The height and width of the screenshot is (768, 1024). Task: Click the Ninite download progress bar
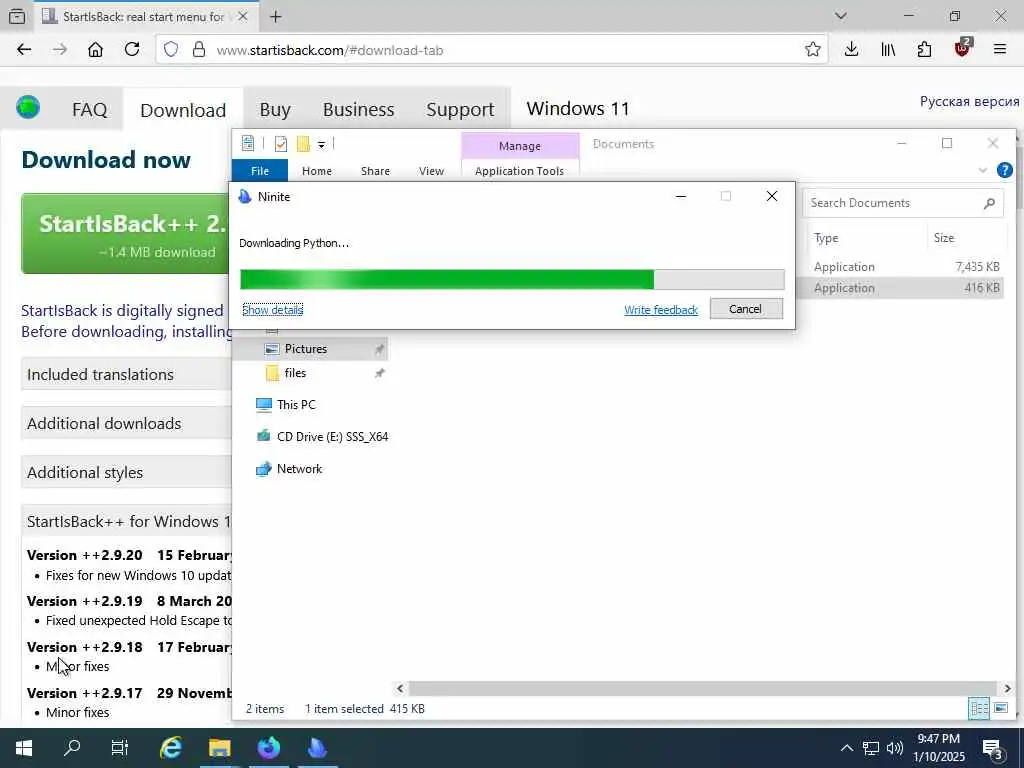pyautogui.click(x=512, y=280)
